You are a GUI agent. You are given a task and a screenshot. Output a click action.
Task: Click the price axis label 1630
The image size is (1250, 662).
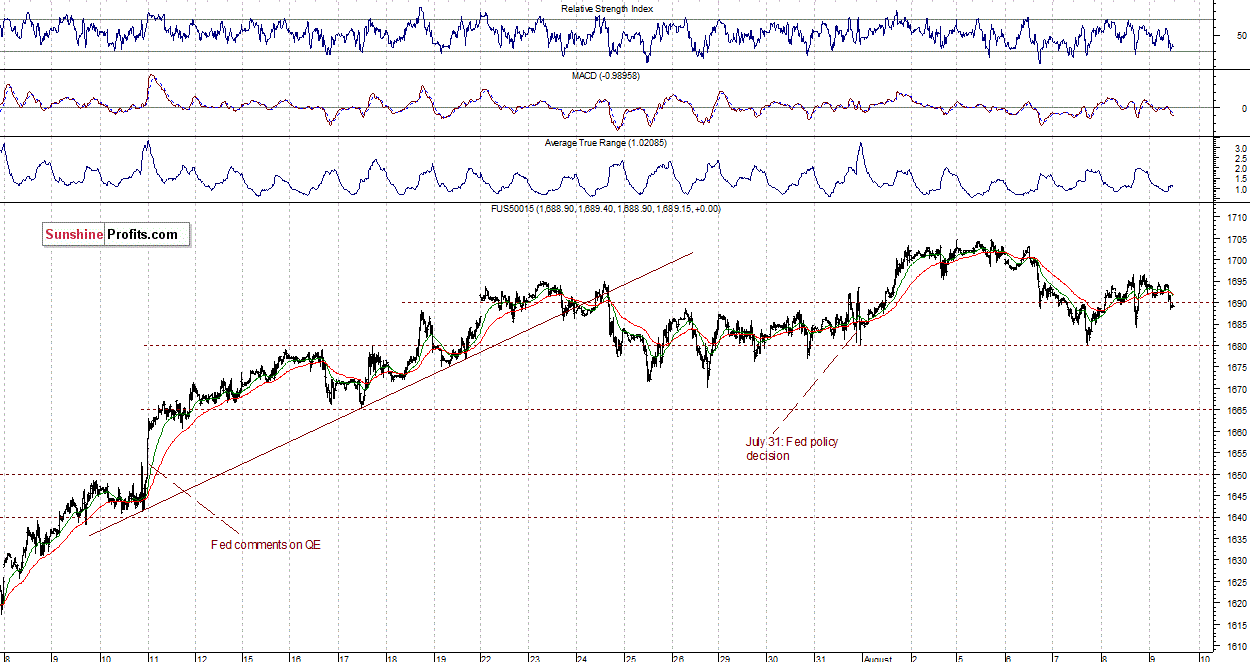coord(1237,562)
